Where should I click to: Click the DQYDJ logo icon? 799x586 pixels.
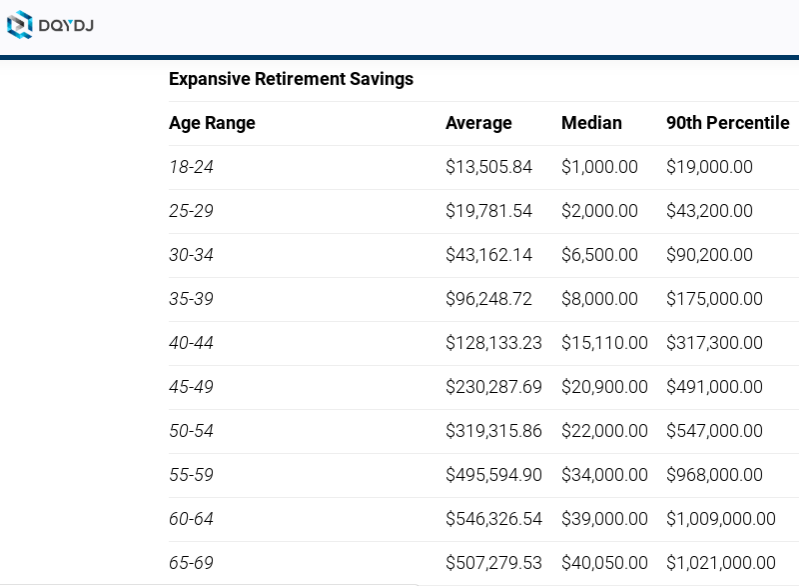[x=20, y=25]
